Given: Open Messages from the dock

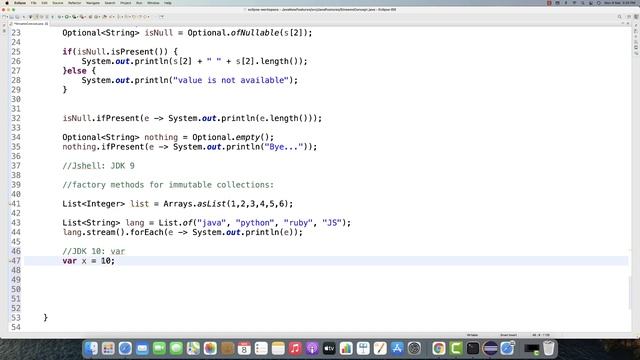Looking at the screenshot, I should pos(176,348).
